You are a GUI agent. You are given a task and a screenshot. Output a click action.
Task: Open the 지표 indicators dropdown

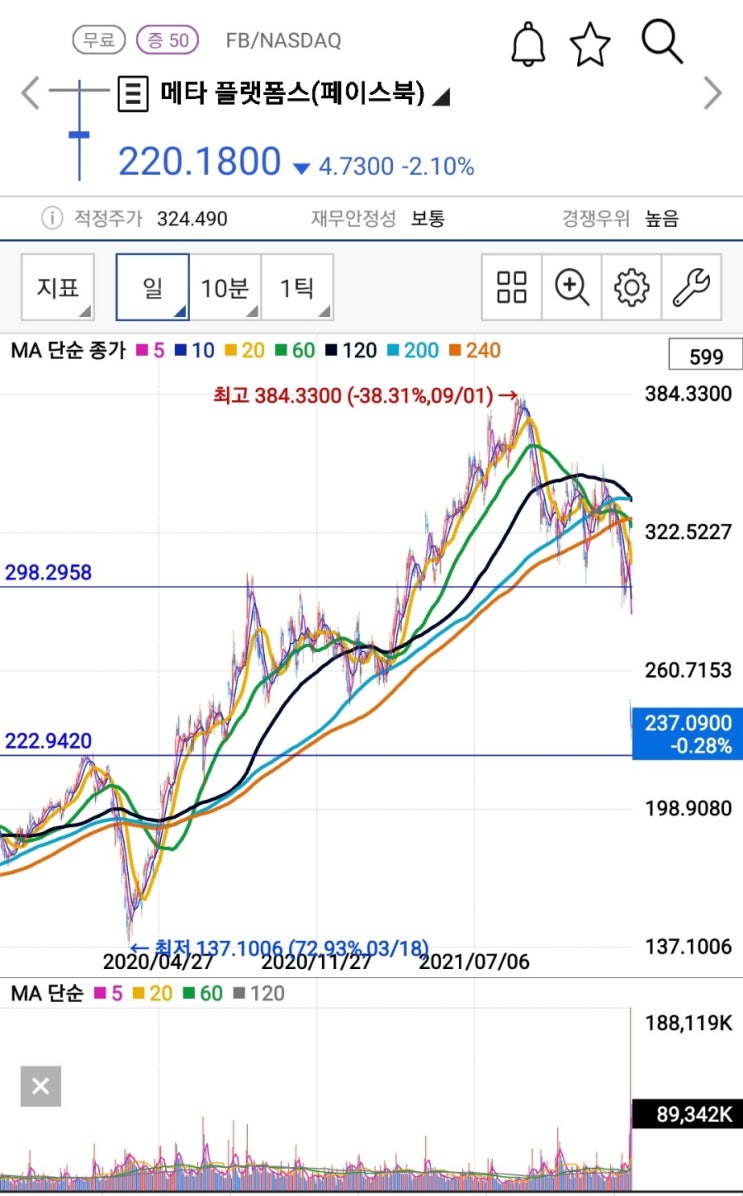58,287
